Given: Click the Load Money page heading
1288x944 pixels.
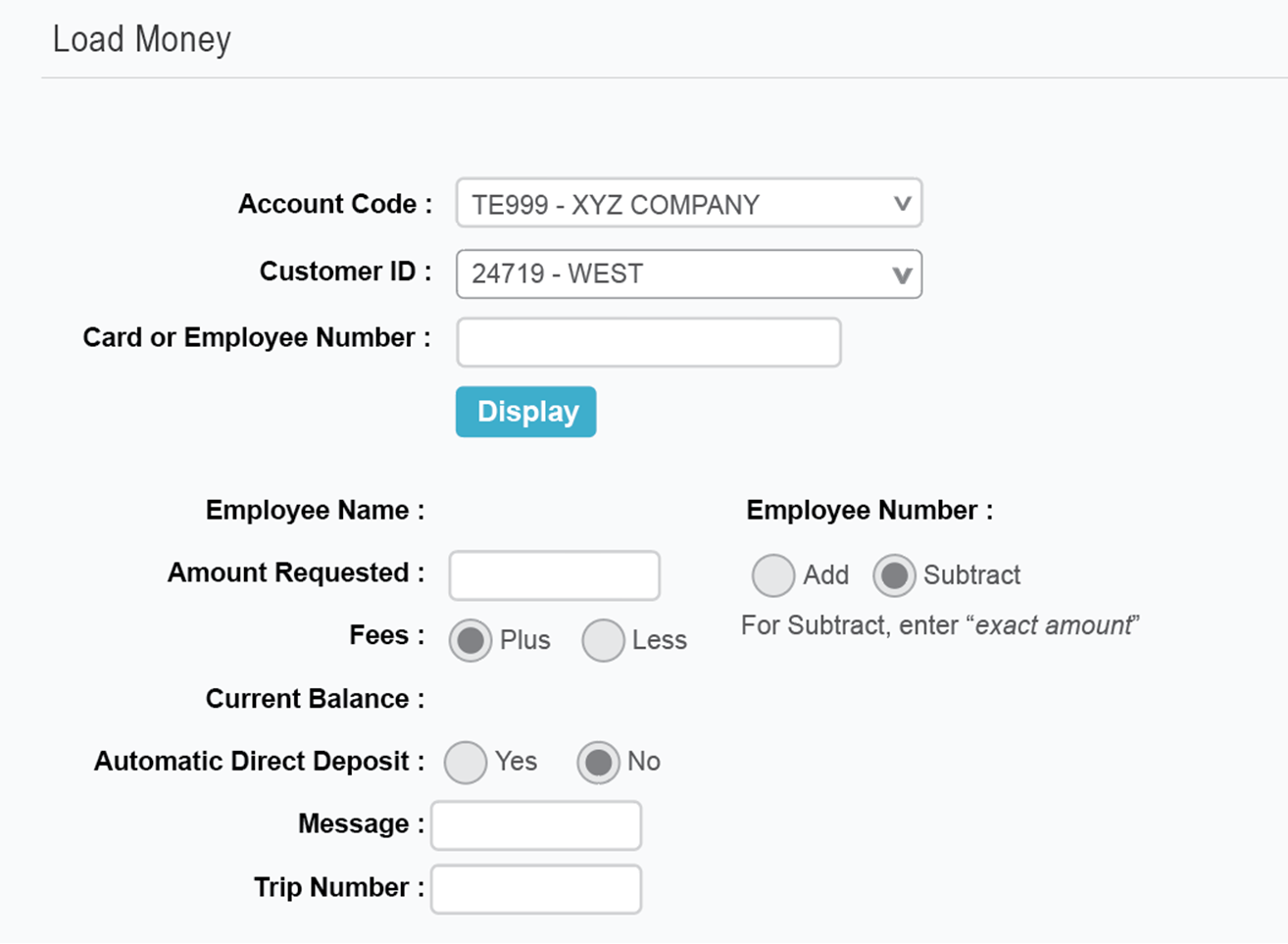Looking at the screenshot, I should (x=143, y=39).
